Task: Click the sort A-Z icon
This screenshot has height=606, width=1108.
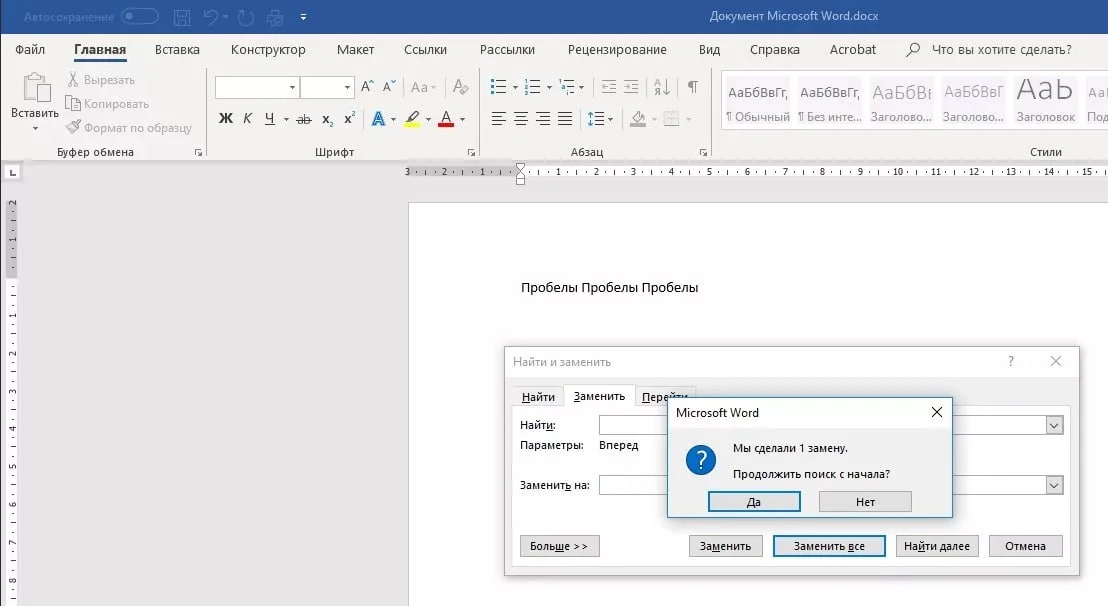Action: click(662, 87)
